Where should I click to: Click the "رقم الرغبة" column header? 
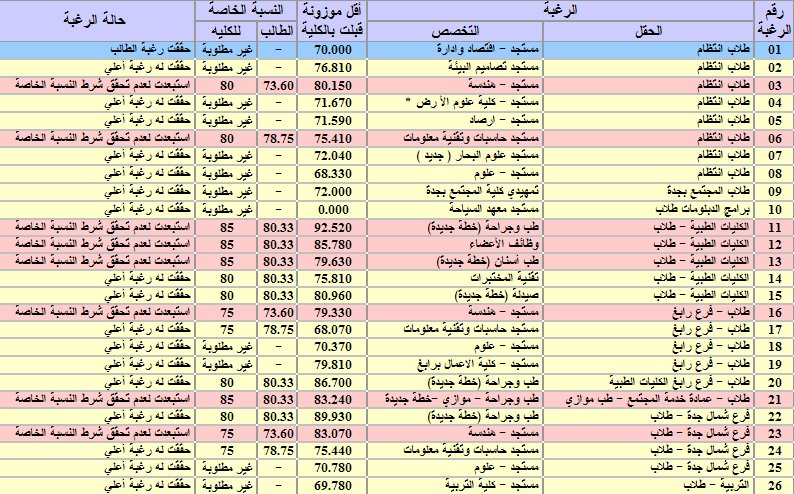[774, 20]
